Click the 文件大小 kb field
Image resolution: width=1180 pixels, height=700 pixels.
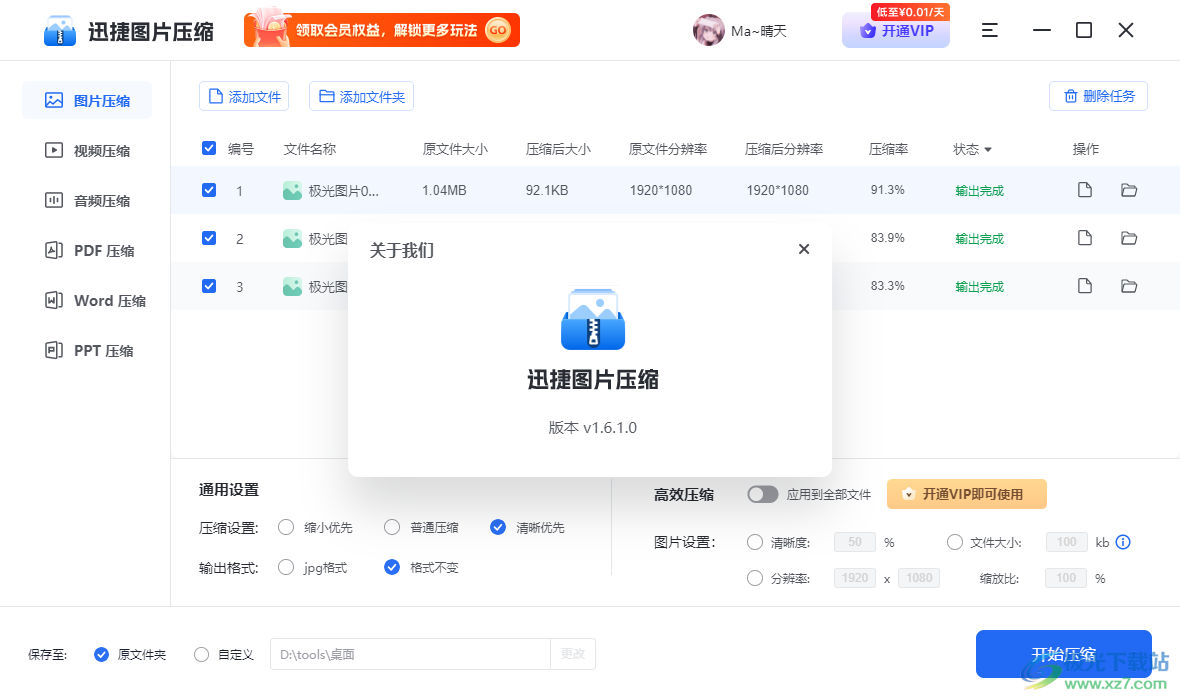point(1066,542)
